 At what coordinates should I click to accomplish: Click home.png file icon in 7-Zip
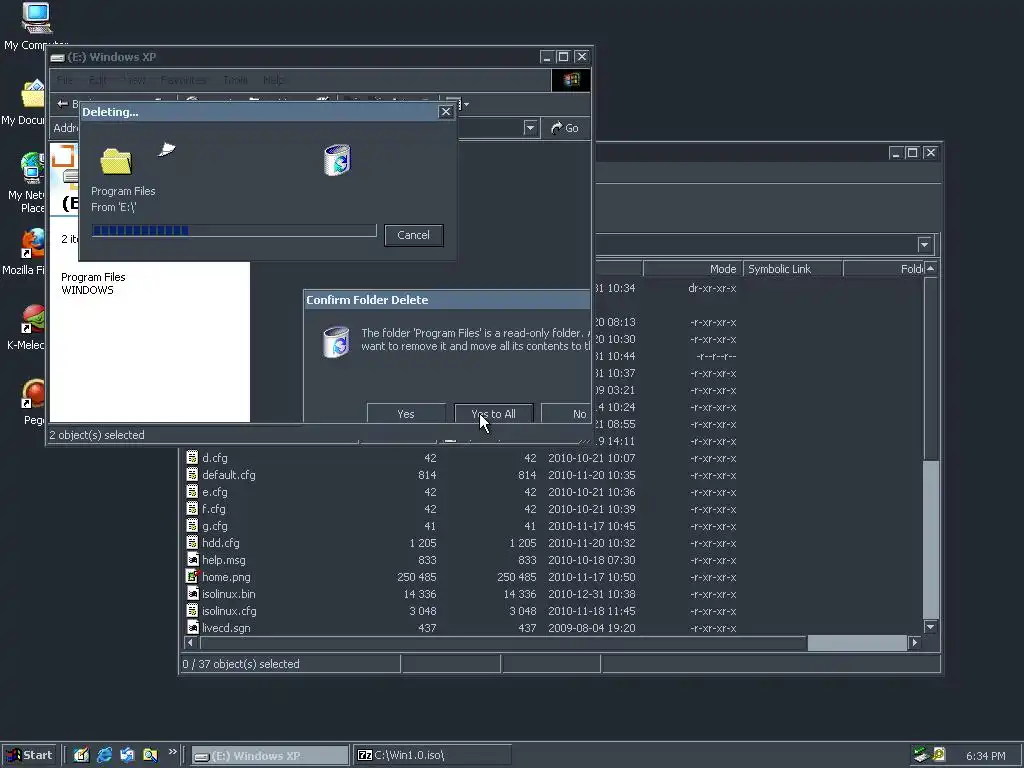pos(192,576)
